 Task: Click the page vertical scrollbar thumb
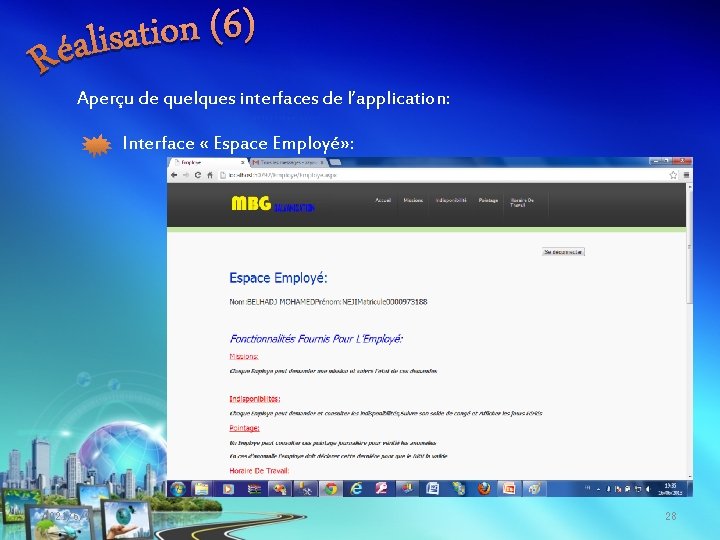tap(689, 248)
